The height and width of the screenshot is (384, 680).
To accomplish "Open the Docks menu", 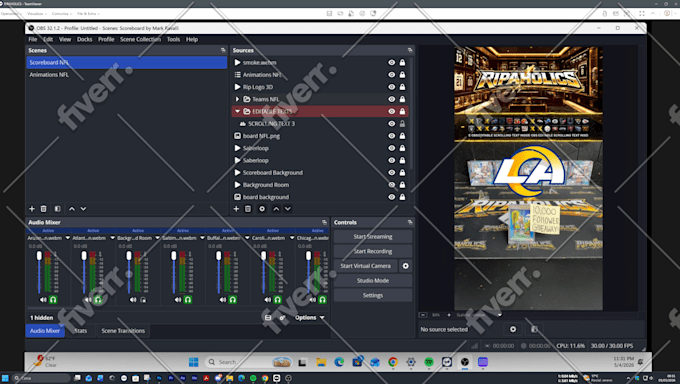I will coord(85,39).
